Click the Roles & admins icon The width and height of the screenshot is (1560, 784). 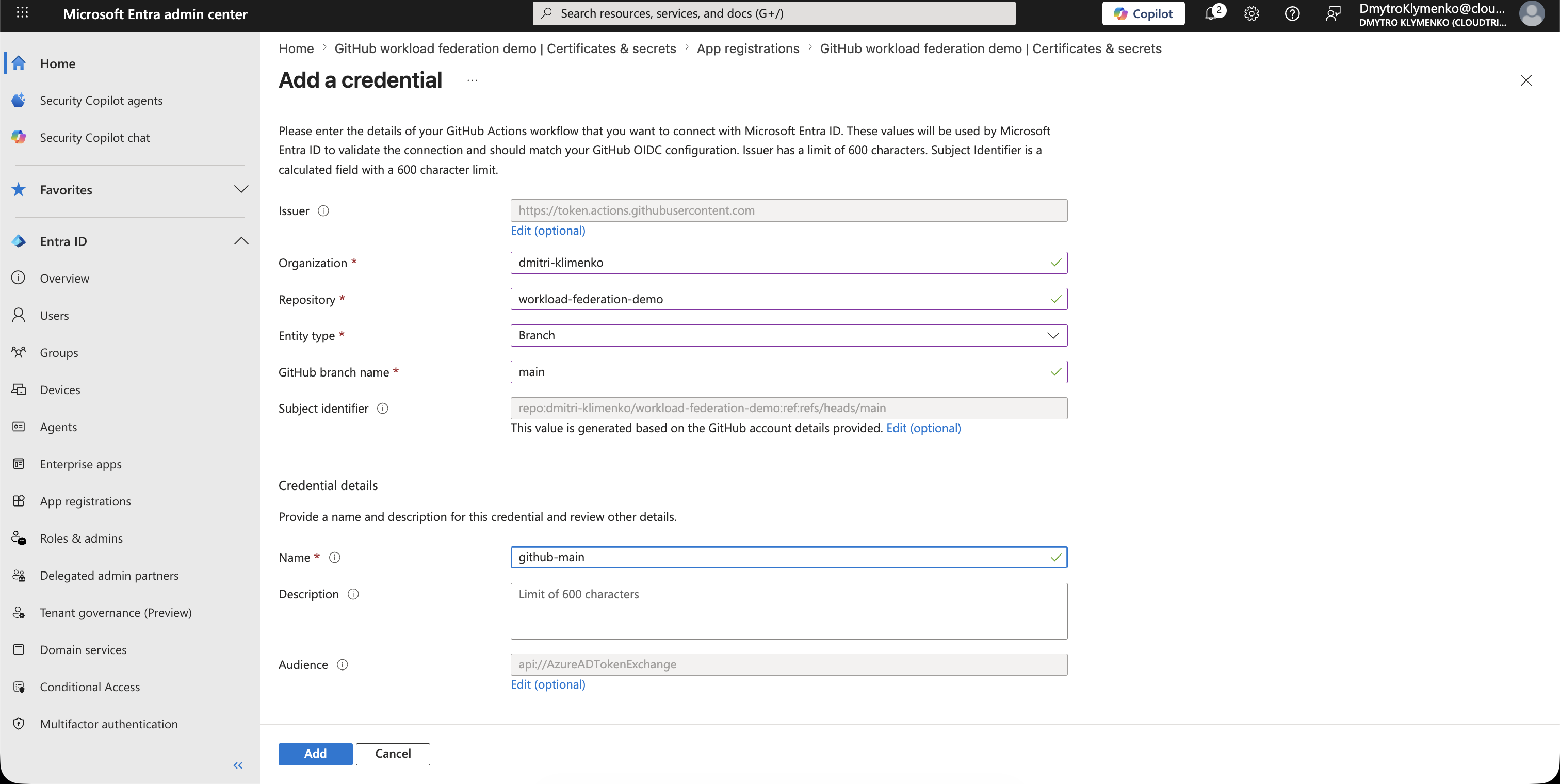point(19,538)
